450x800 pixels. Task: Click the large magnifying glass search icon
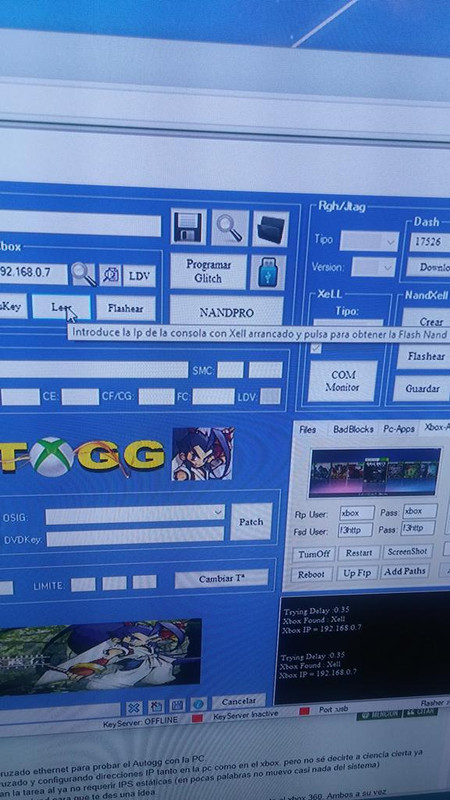230,228
